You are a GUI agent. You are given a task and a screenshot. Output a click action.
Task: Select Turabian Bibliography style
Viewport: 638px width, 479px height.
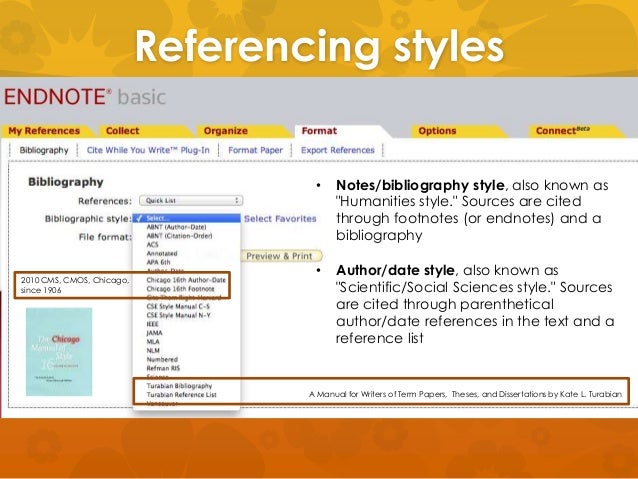[x=179, y=386]
